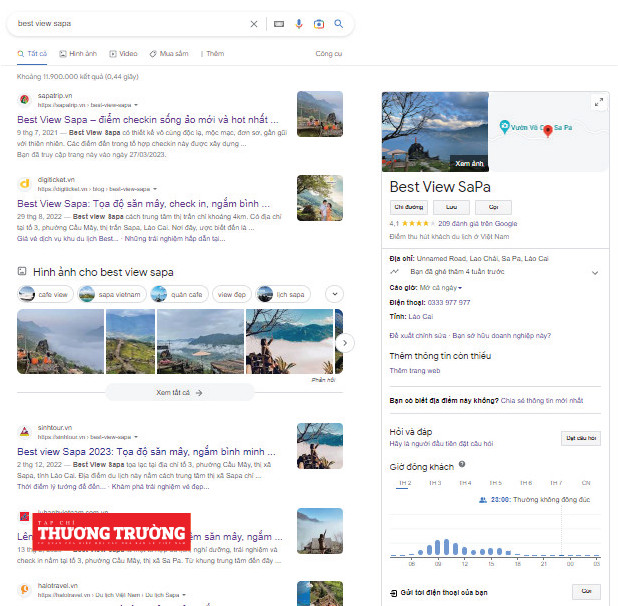Expand the map with the fullscreen icon
The width and height of the screenshot is (618, 606).
(x=598, y=102)
